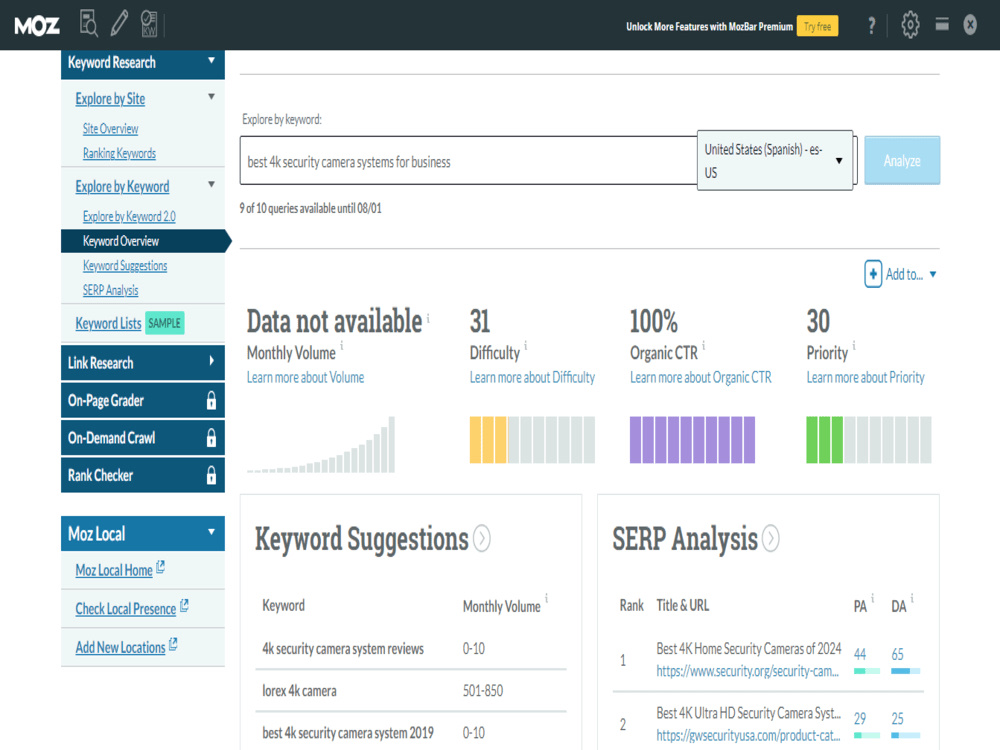1000x750 pixels.
Task: Open the security.org result URL
Action: 747,671
